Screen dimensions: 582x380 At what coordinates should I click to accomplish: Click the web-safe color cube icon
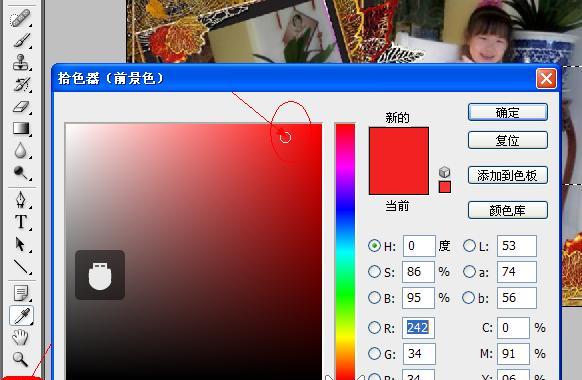pyautogui.click(x=444, y=172)
